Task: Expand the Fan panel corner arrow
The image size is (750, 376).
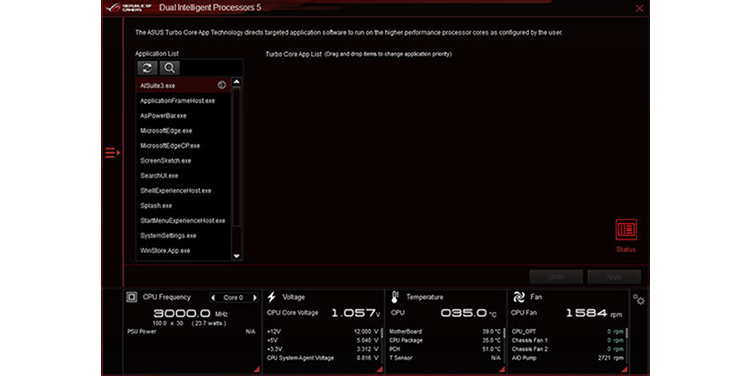Action: pos(624,369)
